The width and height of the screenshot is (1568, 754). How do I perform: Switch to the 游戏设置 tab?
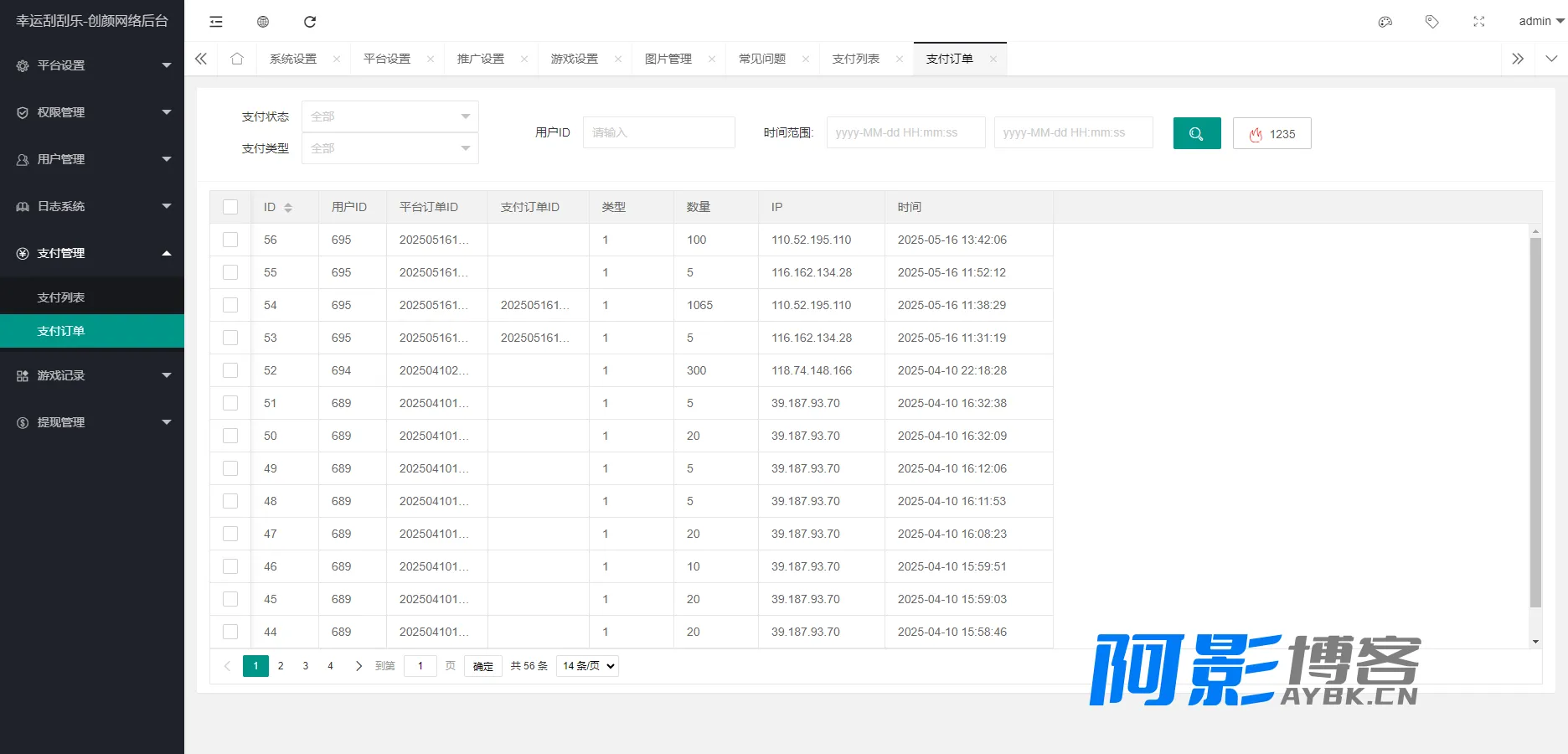point(575,59)
